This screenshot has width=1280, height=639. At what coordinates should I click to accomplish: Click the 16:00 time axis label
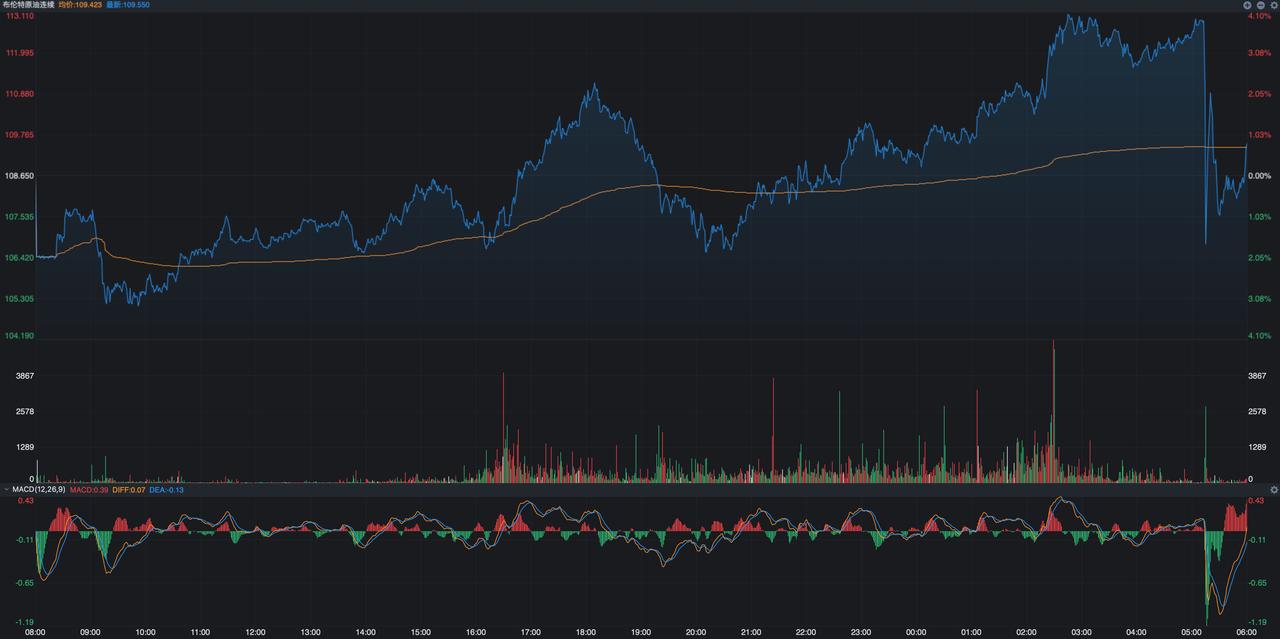[476, 632]
